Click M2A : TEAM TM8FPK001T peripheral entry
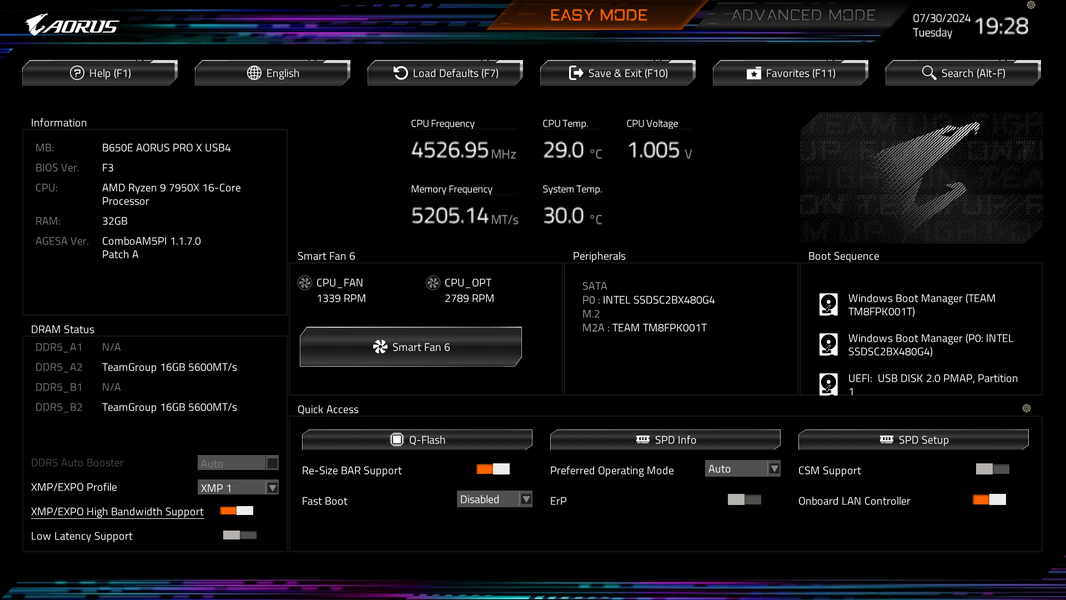This screenshot has height=600, width=1066. 644,328
